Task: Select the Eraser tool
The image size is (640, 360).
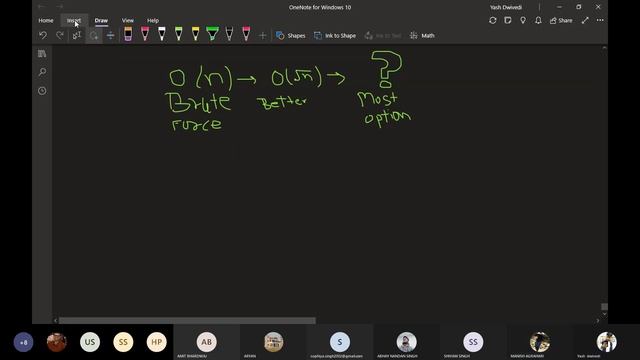Action: tap(128, 34)
